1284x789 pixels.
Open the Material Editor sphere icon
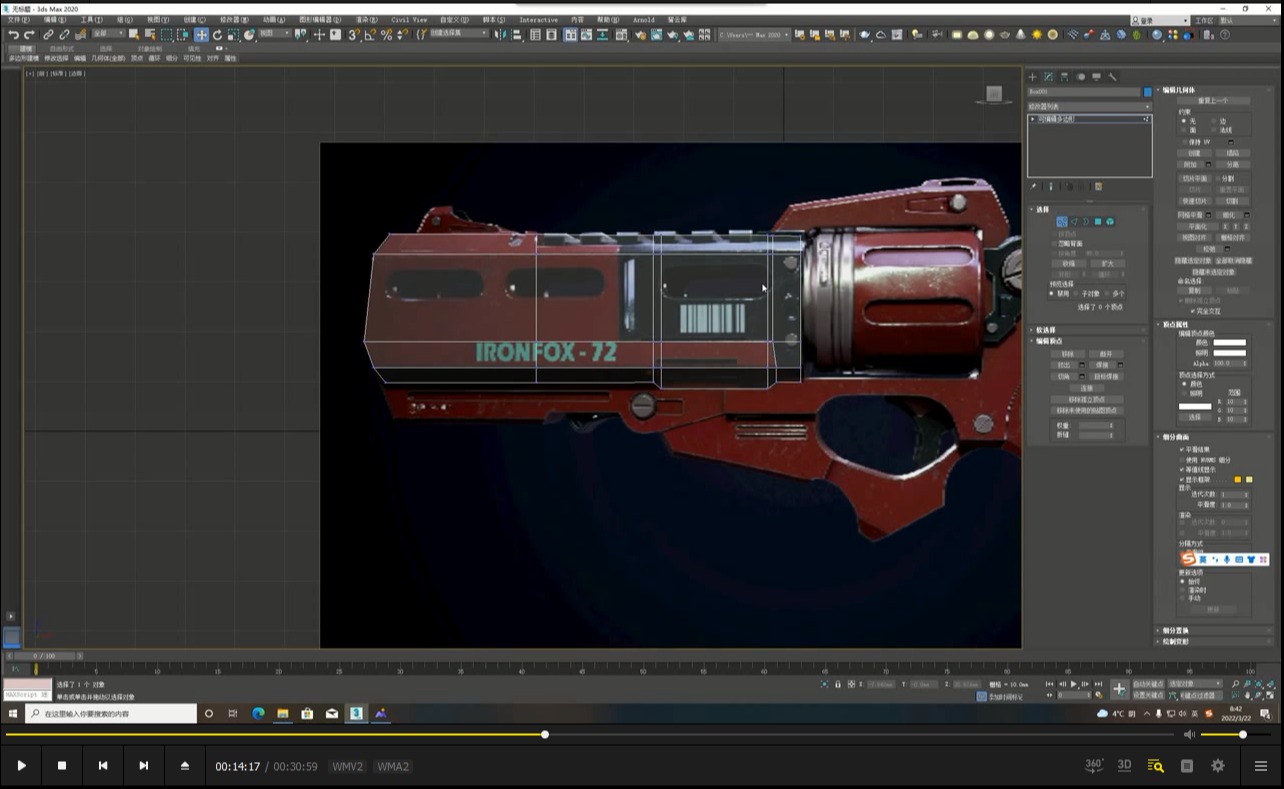621,34
